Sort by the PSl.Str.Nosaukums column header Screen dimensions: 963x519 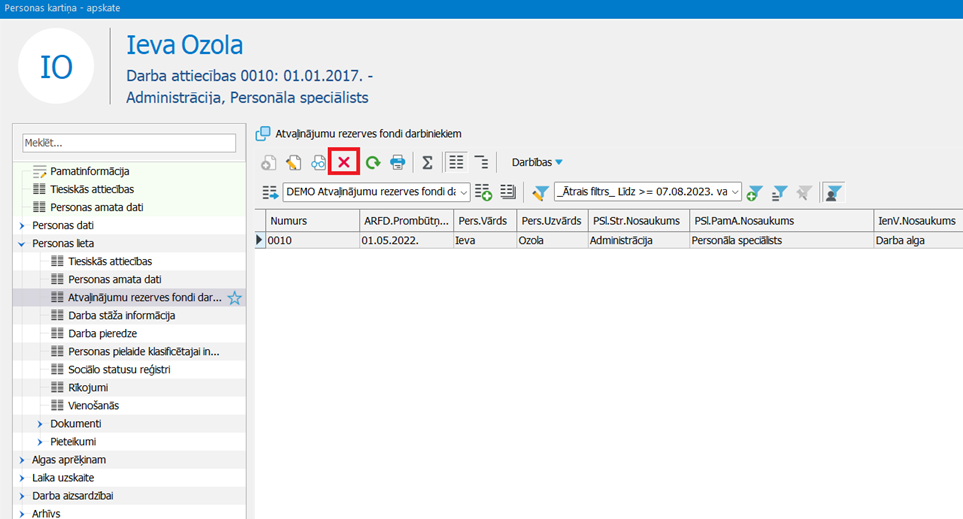[639, 220]
